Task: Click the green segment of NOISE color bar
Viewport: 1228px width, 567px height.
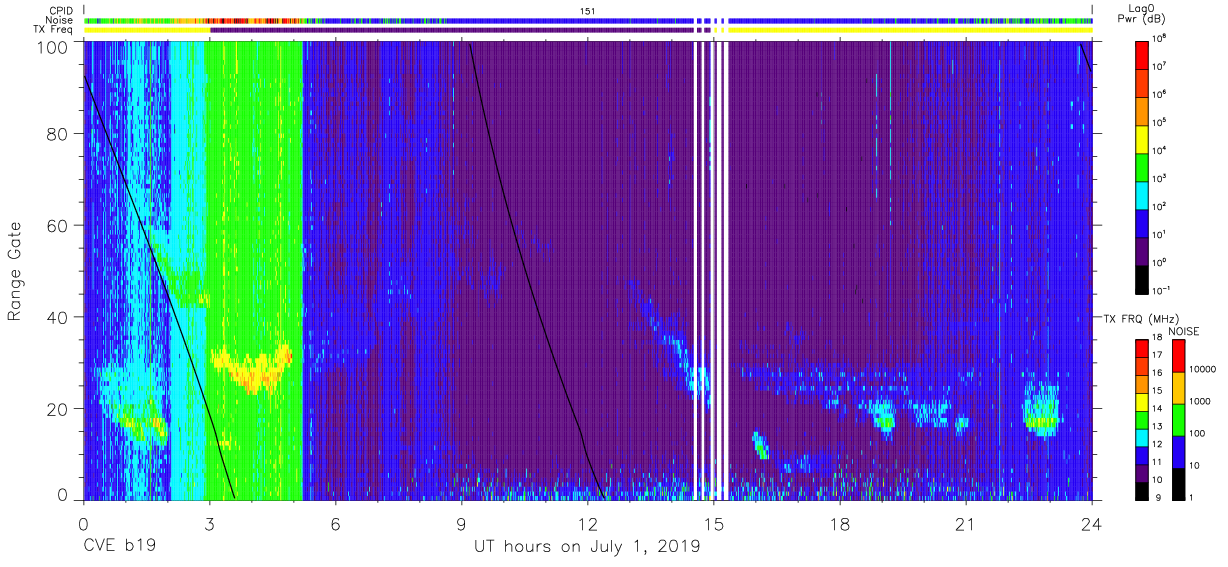Action: [1178, 419]
